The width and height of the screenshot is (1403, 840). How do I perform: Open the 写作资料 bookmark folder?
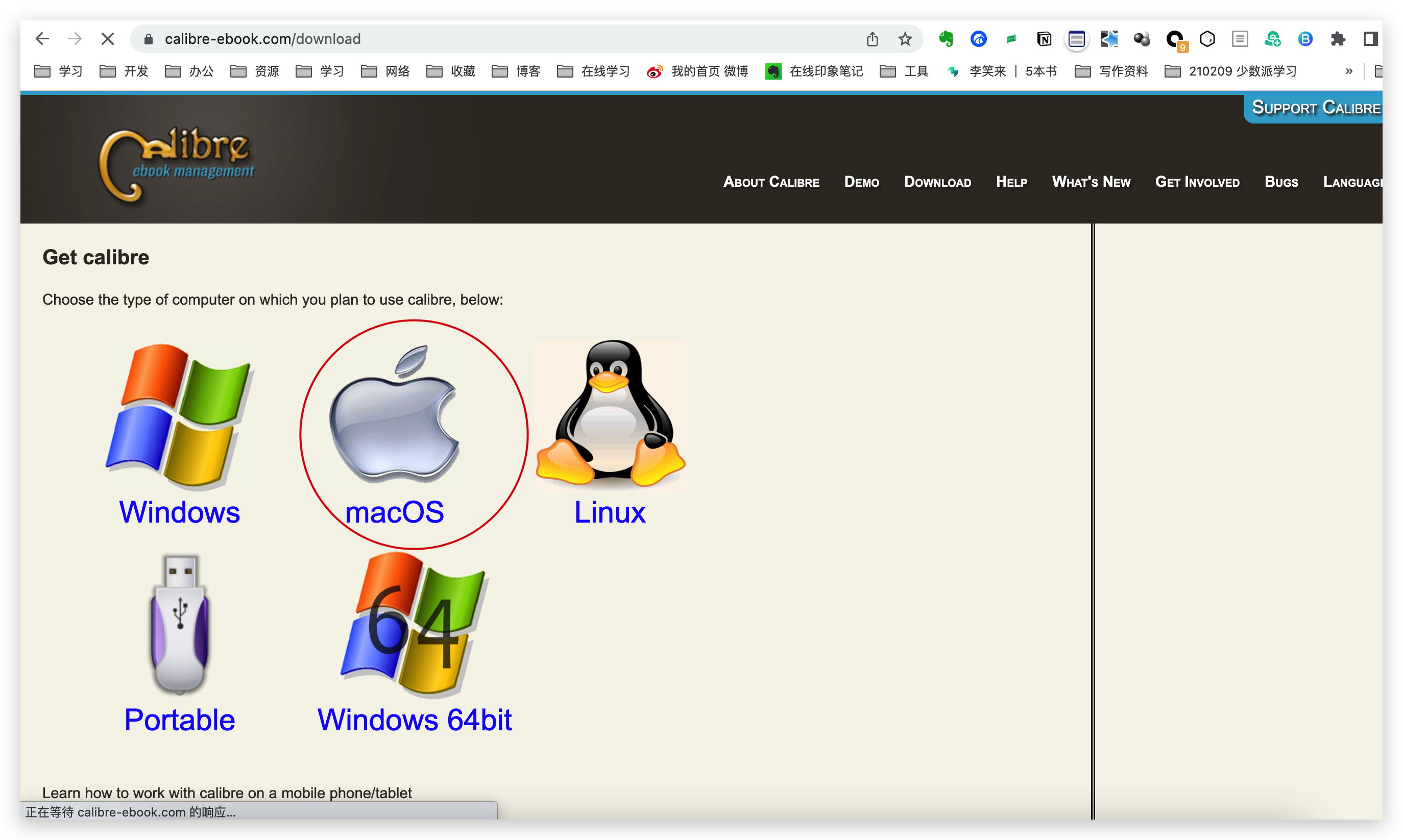pos(1111,71)
